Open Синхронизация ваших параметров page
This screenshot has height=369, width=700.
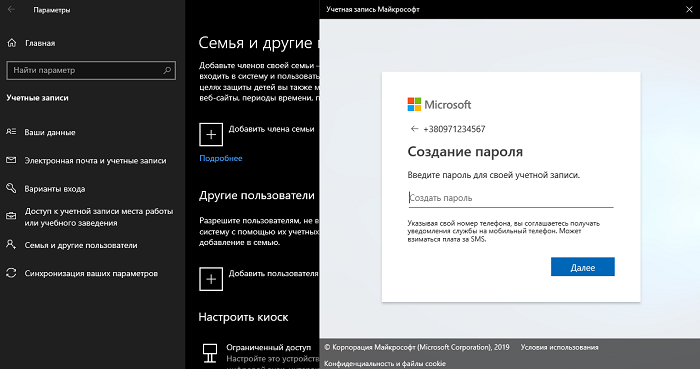pos(92,273)
